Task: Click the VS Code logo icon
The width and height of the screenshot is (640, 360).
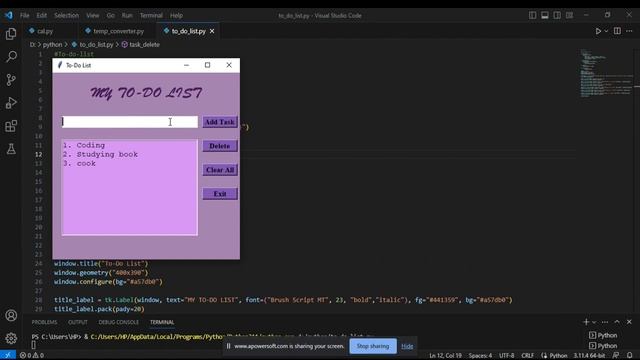Action: [x=9, y=16]
